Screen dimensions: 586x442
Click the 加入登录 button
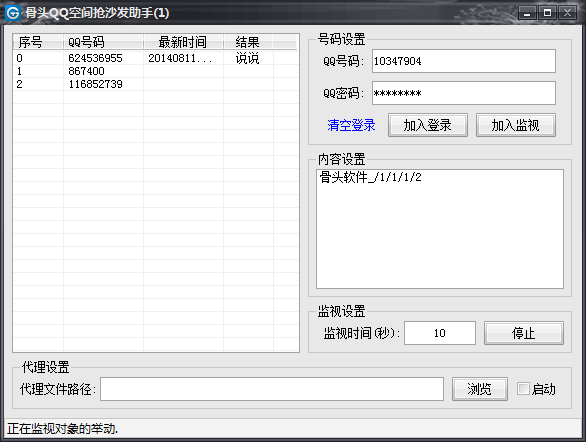tap(428, 125)
